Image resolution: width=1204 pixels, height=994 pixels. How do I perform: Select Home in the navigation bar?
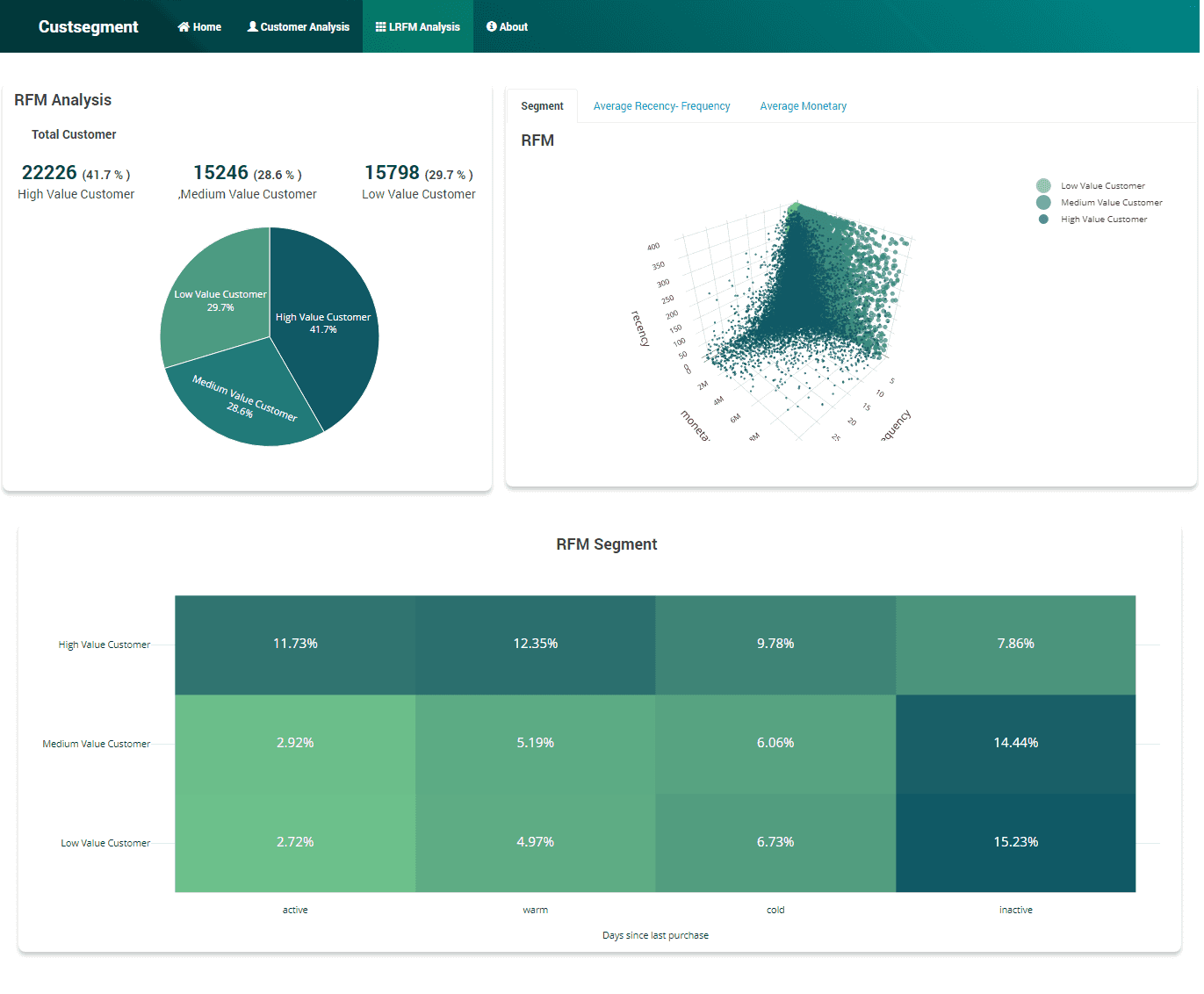click(x=199, y=26)
